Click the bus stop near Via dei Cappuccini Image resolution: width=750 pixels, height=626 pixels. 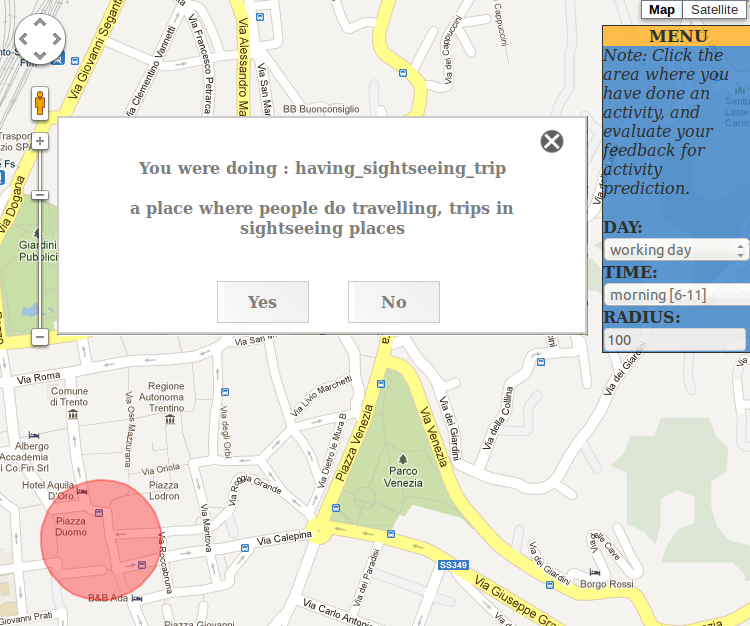pyautogui.click(x=403, y=73)
